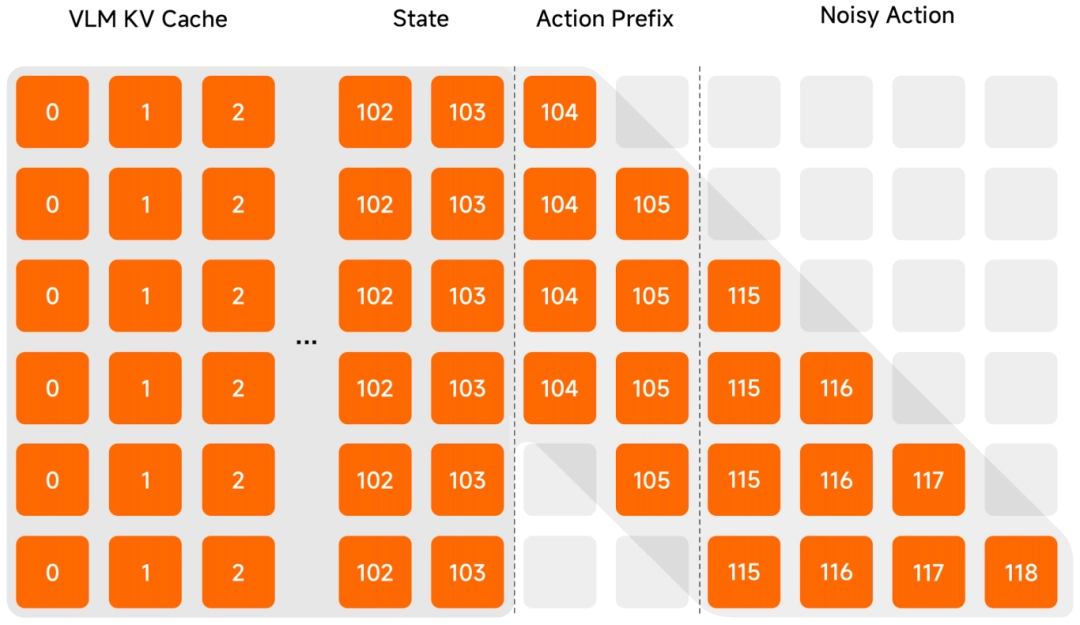Image resolution: width=1080 pixels, height=625 pixels.
Task: Click the 105 cell in the fifth row
Action: [x=652, y=480]
